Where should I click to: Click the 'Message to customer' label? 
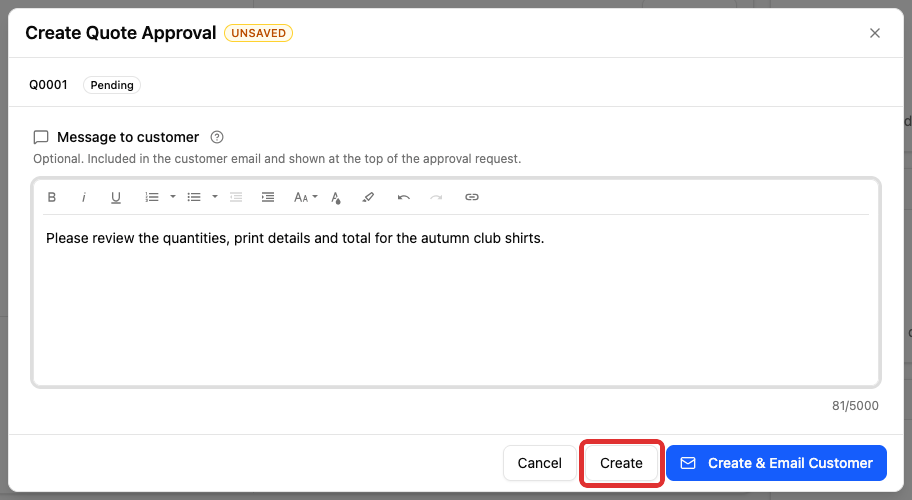(128, 137)
